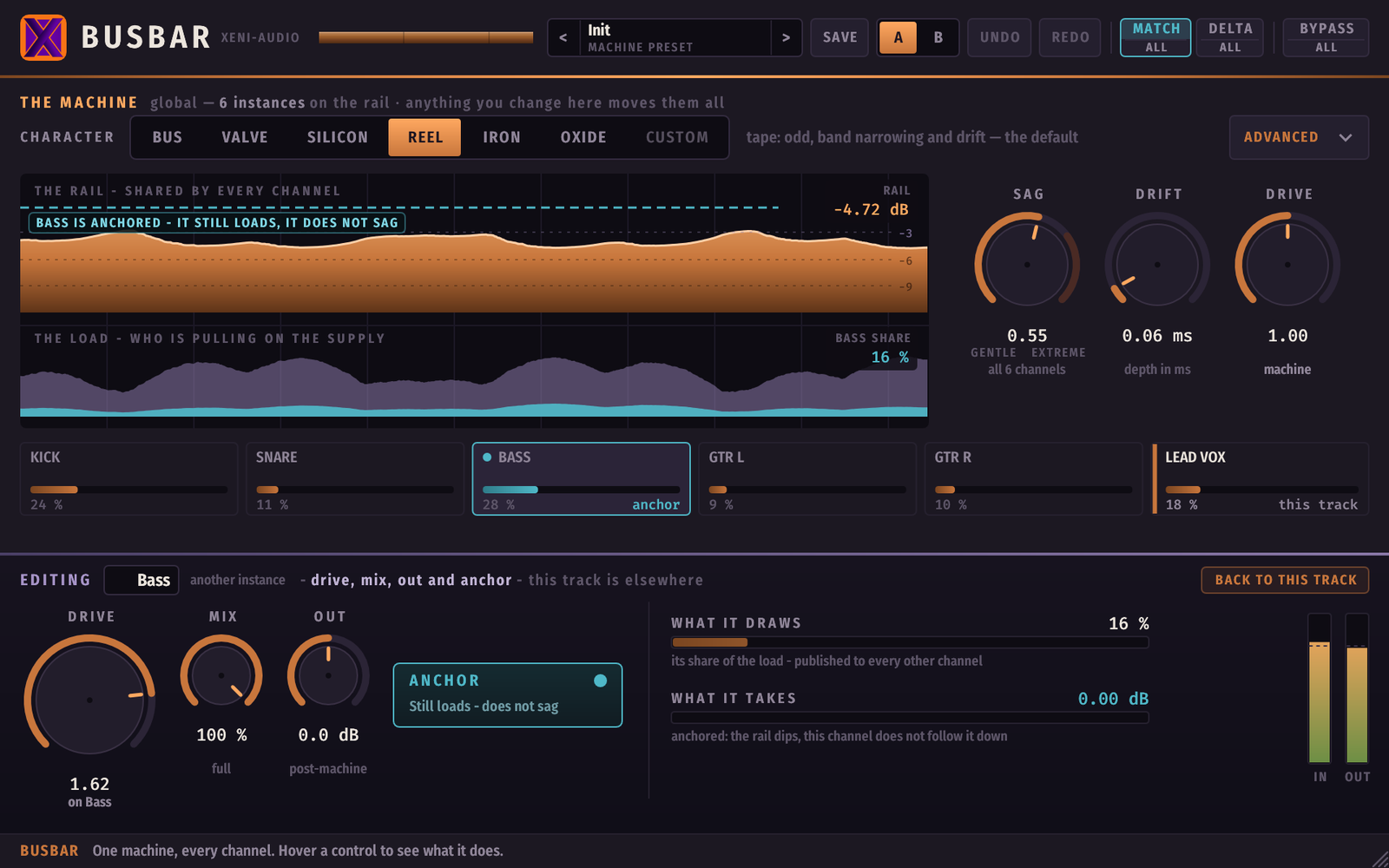This screenshot has height=868, width=1389.
Task: Click the Mix knob
Action: 221,675
